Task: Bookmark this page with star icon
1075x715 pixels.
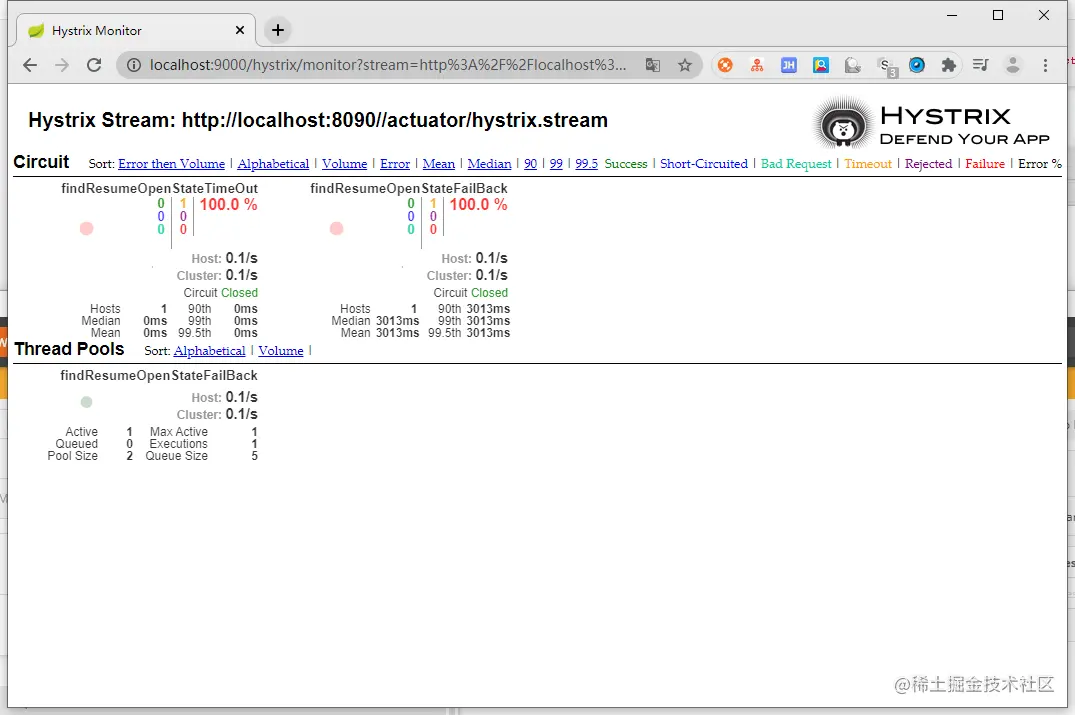Action: (685, 65)
